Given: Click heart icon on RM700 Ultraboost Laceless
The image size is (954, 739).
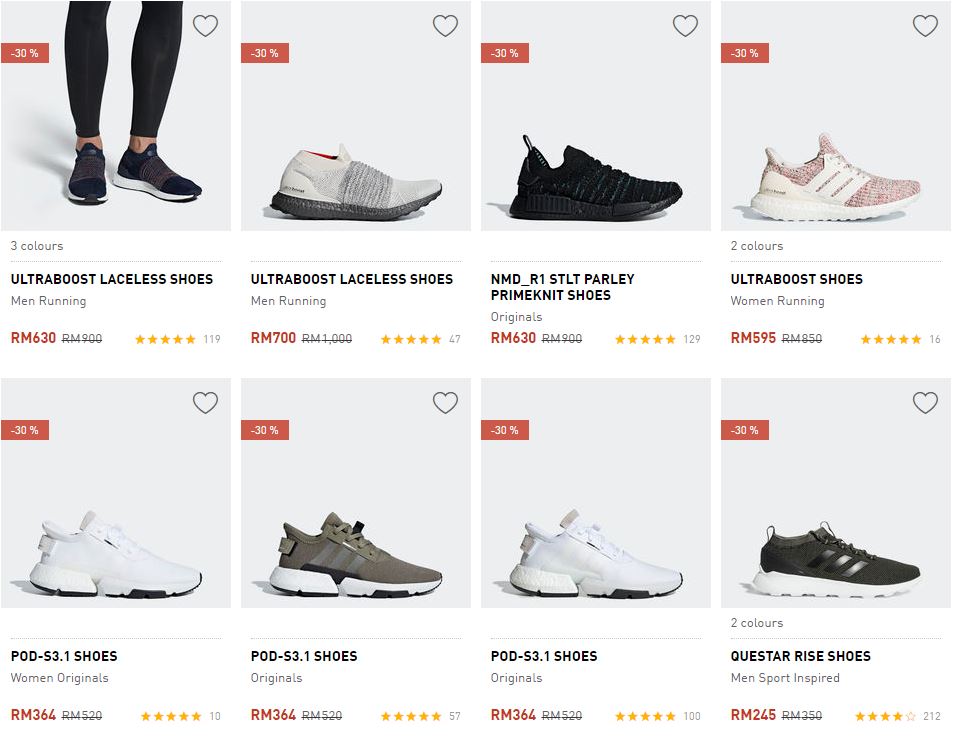Looking at the screenshot, I should click(445, 26).
